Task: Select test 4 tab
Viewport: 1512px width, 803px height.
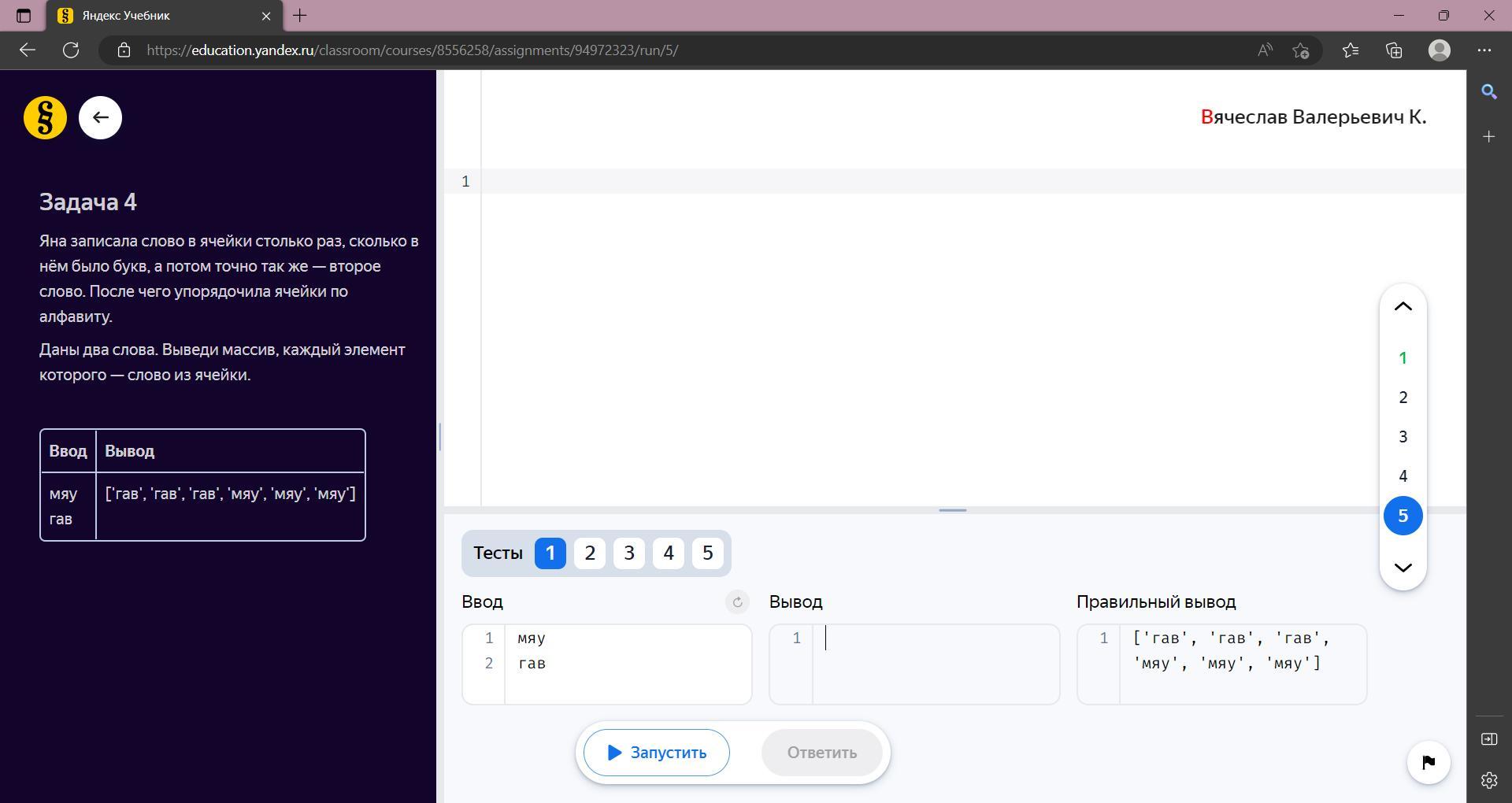Action: [x=669, y=553]
